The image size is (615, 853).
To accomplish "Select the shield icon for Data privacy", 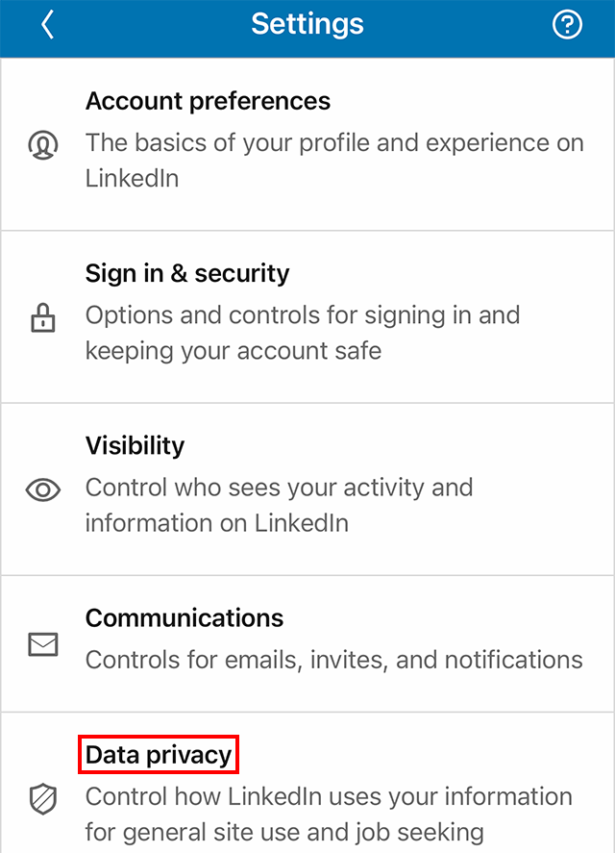I will click(43, 799).
